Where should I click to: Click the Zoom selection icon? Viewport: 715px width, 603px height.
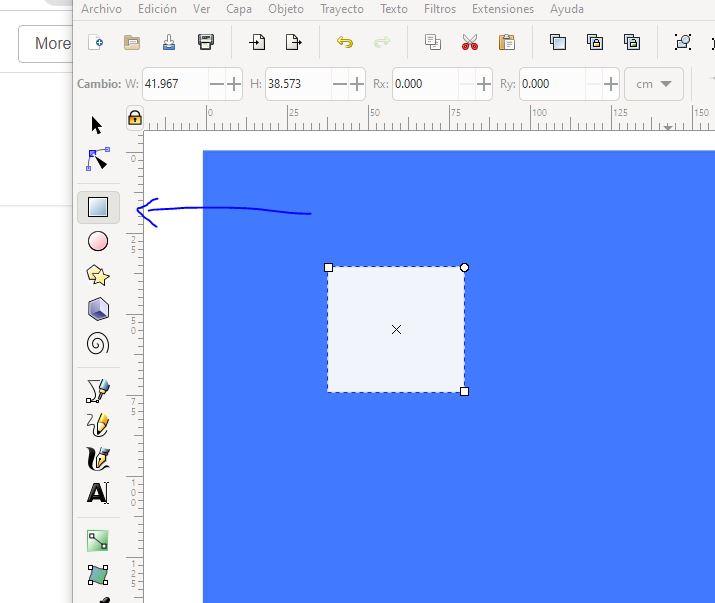point(683,42)
